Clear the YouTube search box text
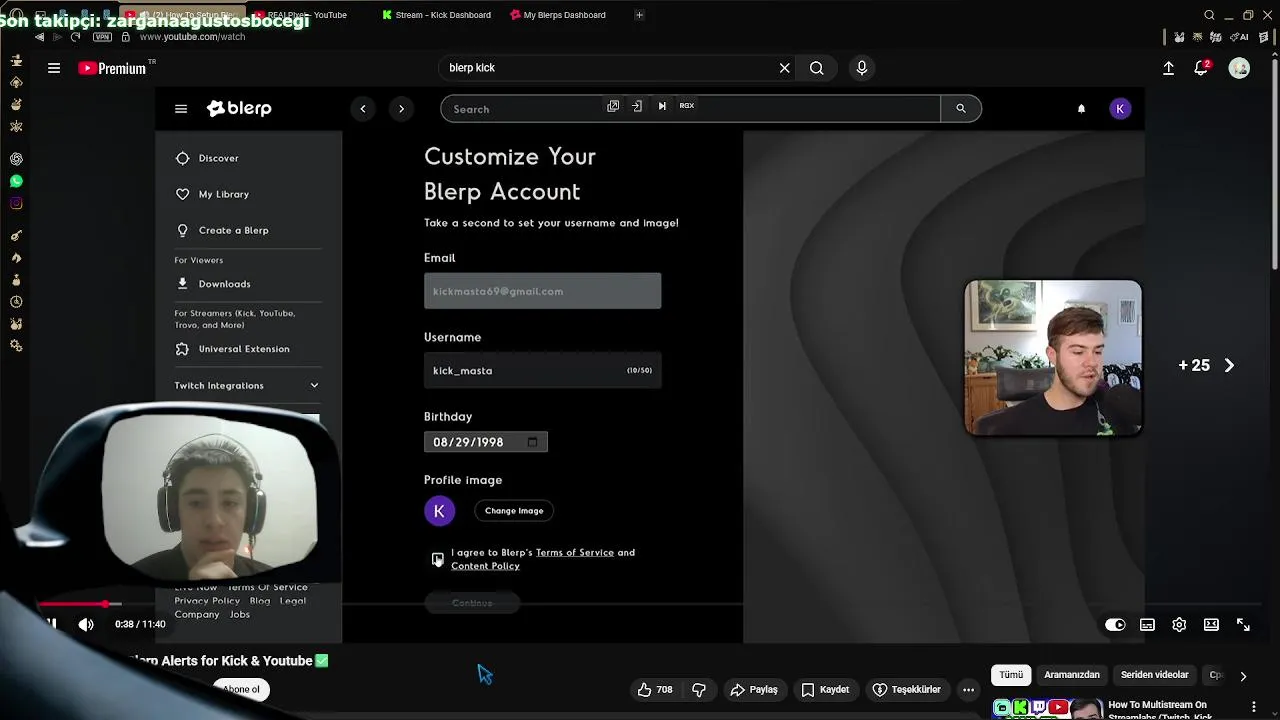The image size is (1280, 720). (785, 68)
